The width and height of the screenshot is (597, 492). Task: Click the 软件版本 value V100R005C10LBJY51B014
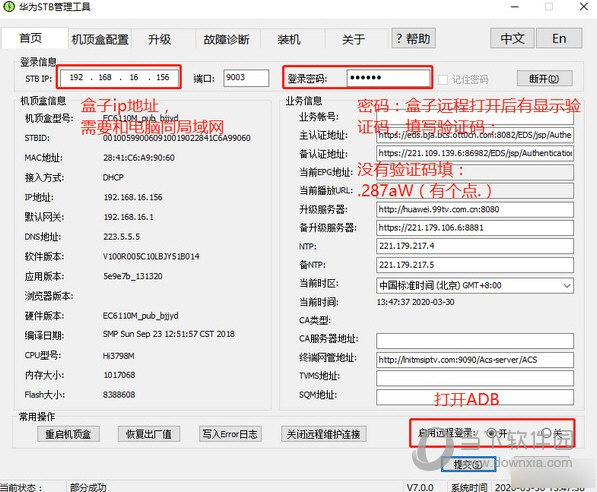click(x=151, y=257)
